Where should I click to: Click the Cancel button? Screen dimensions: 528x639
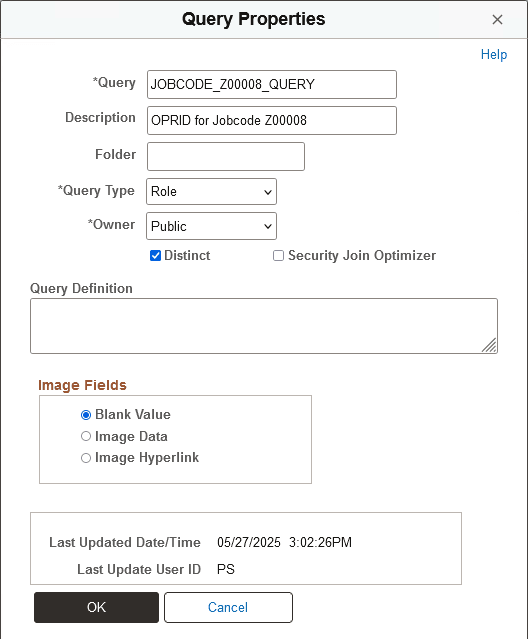pos(228,607)
